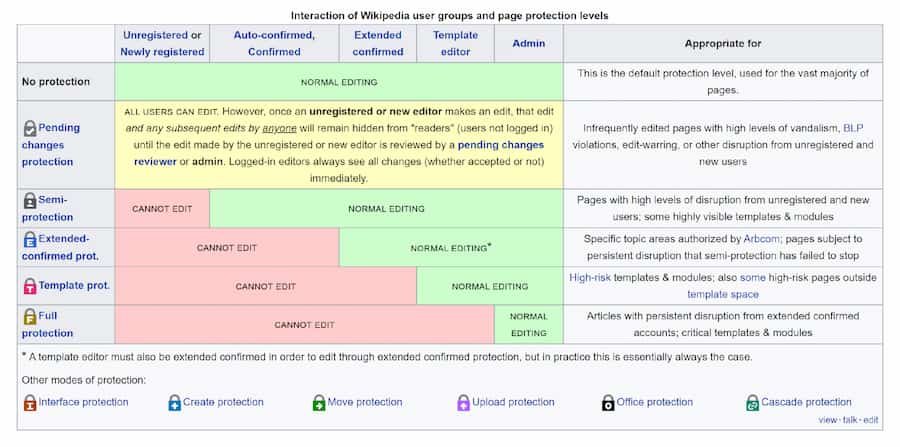Open the High-risk link
The width and height of the screenshot is (900, 447).
coord(590,278)
